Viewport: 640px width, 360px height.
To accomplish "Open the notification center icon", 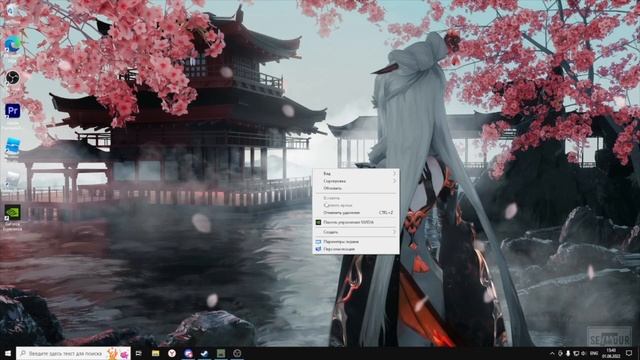I will 629,353.
